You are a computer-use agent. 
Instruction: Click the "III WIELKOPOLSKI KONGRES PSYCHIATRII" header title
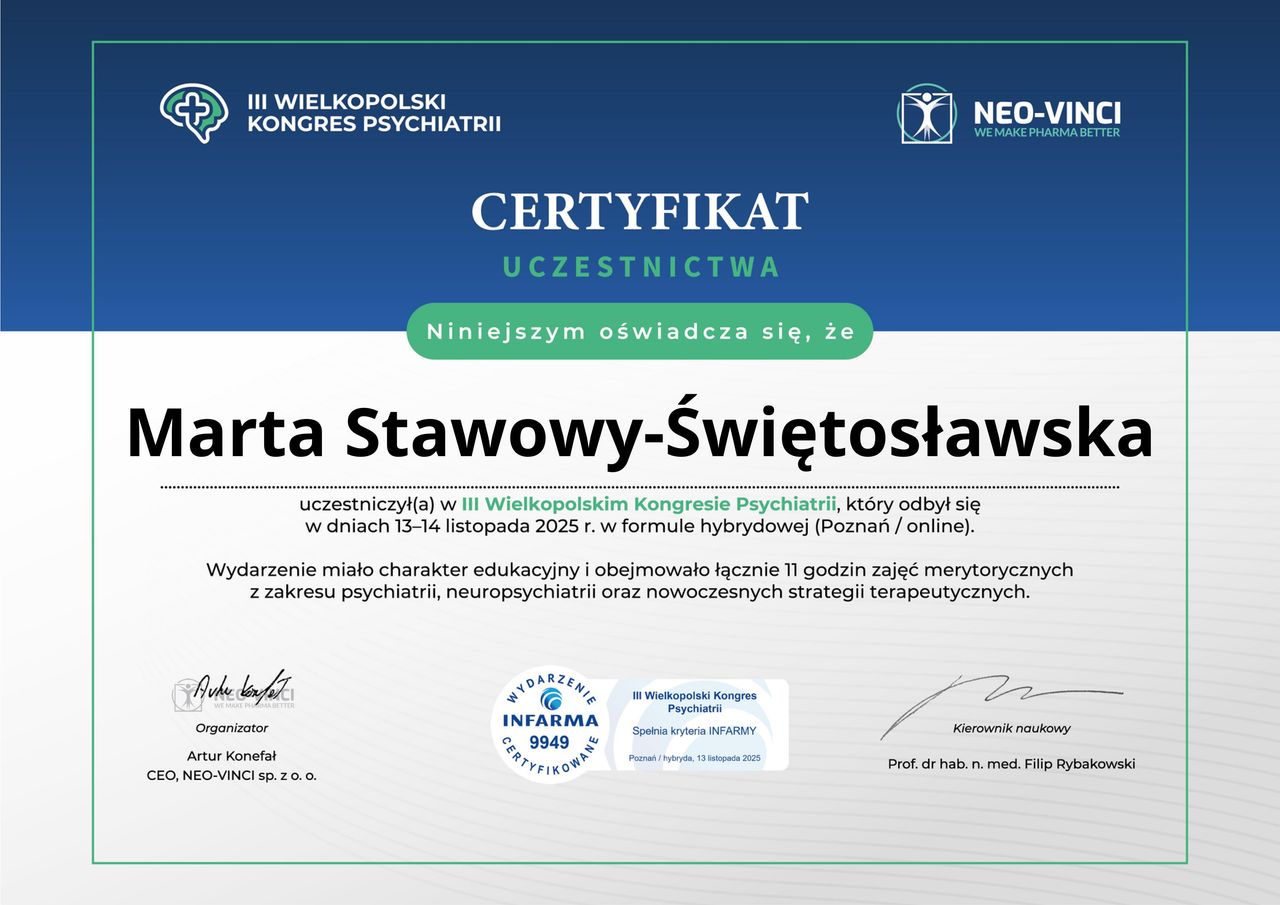373,113
